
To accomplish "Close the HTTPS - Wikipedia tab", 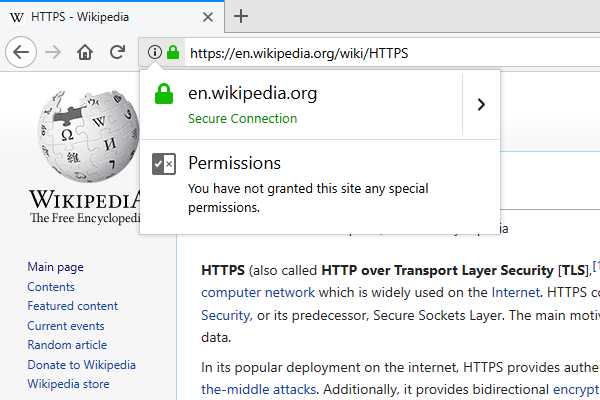I will click(x=205, y=17).
